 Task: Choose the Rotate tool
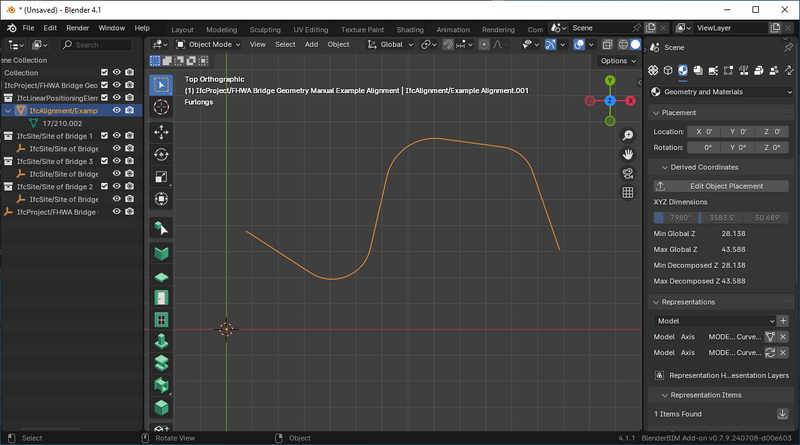161,155
